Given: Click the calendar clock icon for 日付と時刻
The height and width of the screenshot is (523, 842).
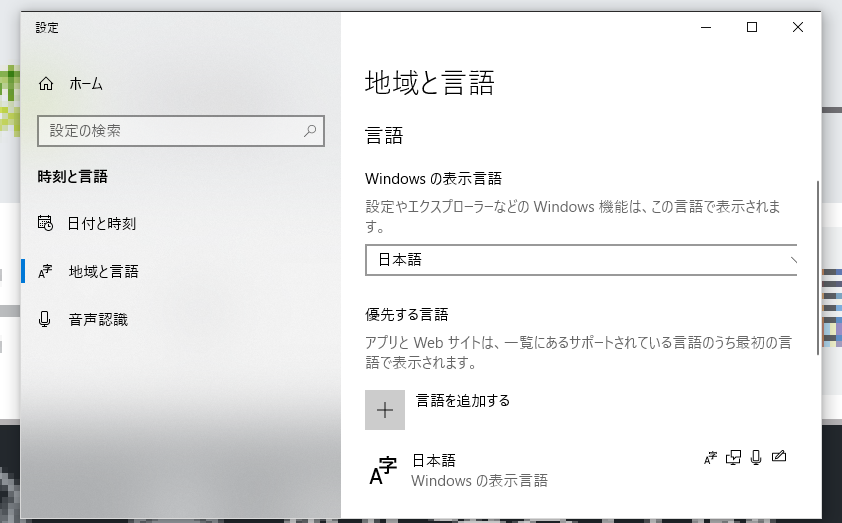Looking at the screenshot, I should (45, 223).
